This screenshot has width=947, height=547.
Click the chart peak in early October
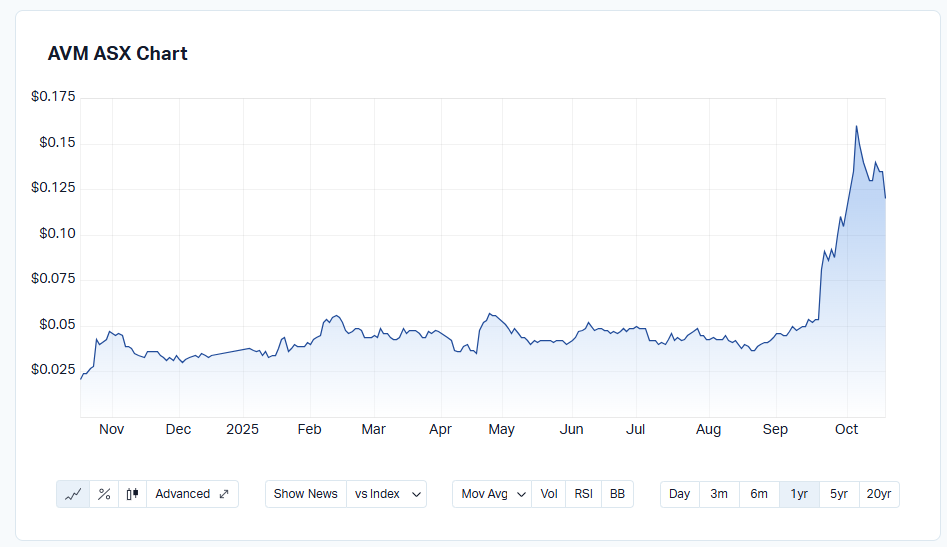(x=857, y=127)
